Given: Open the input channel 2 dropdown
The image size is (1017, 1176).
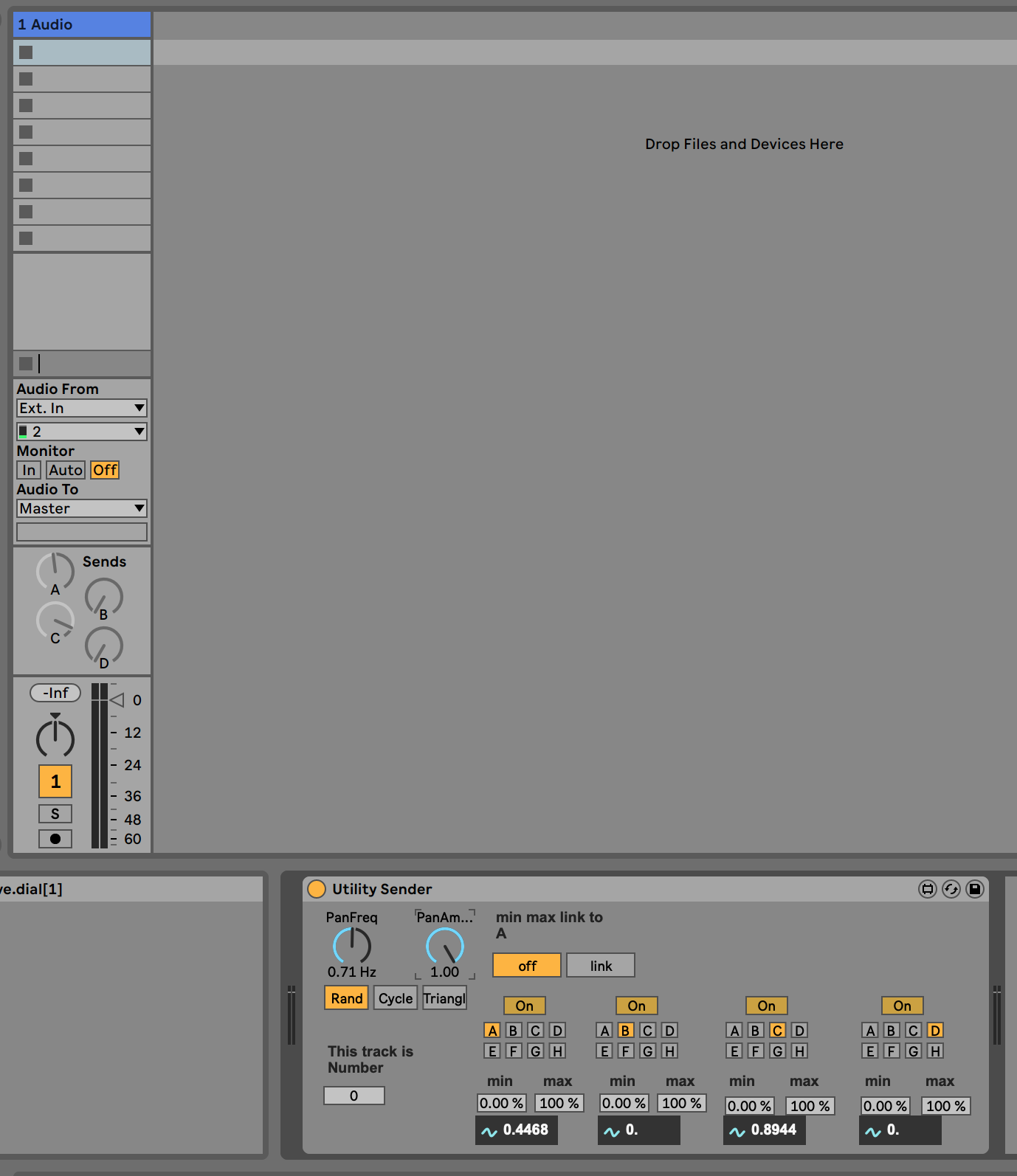Looking at the screenshot, I should click(82, 432).
